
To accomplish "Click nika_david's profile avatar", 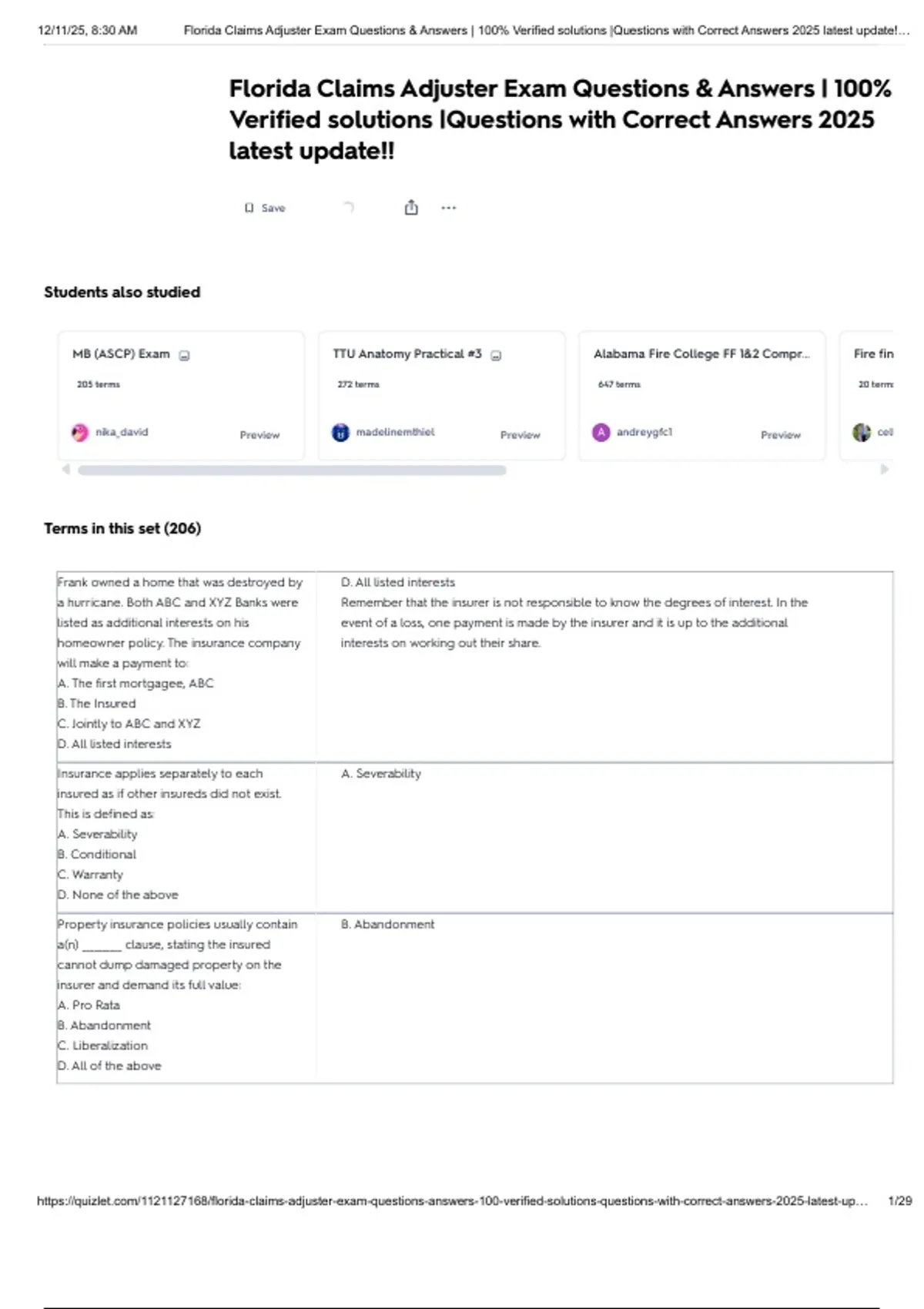I will click(x=80, y=433).
